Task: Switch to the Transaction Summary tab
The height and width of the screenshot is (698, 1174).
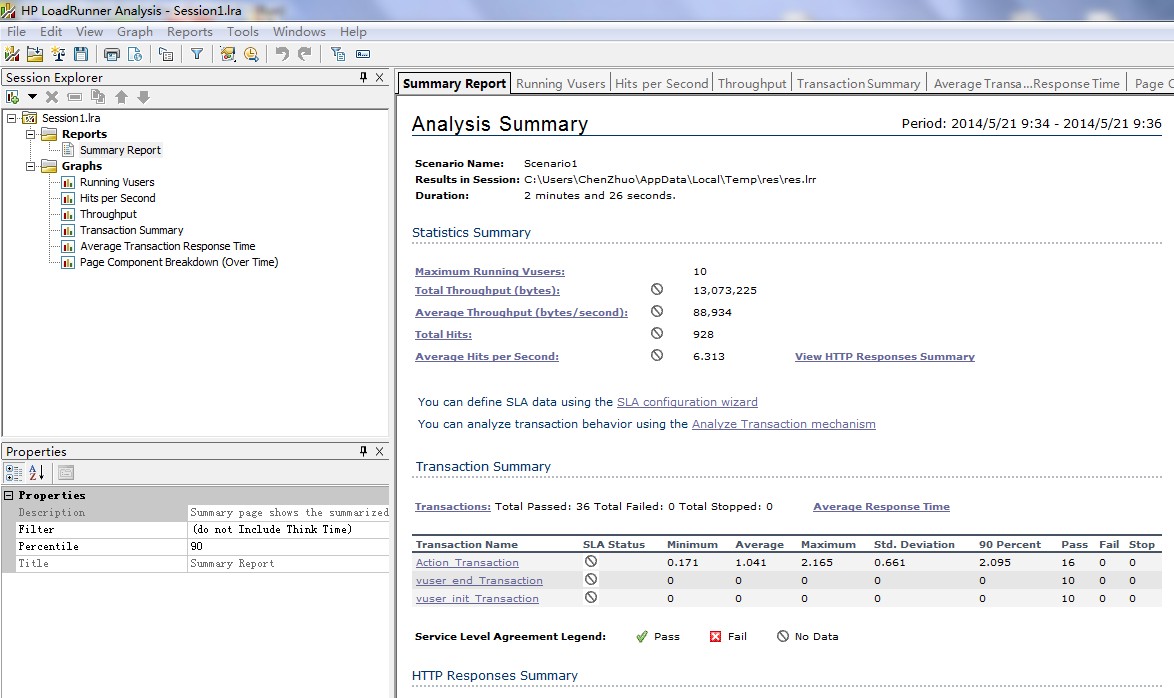Action: point(858,83)
